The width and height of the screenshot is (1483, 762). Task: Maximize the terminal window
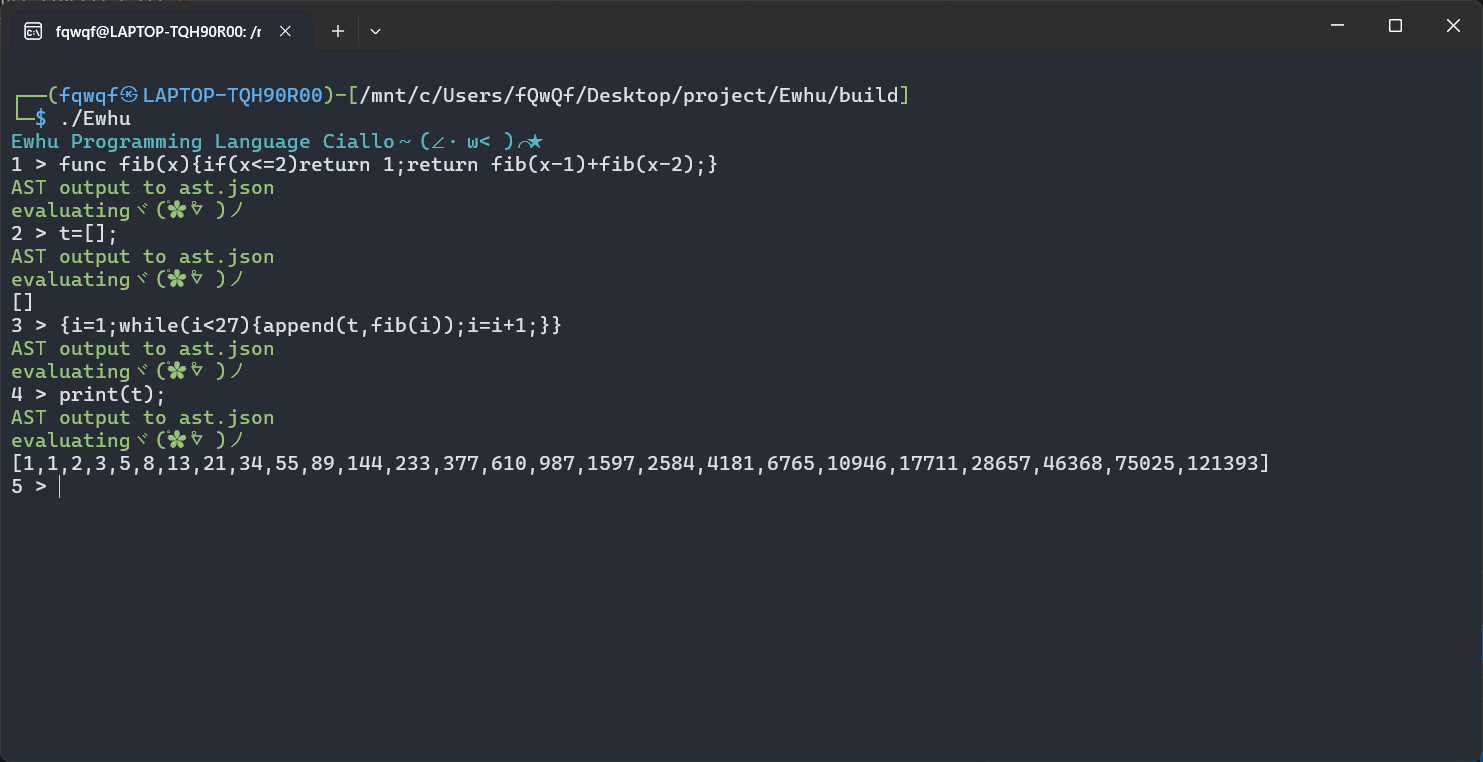click(1395, 26)
